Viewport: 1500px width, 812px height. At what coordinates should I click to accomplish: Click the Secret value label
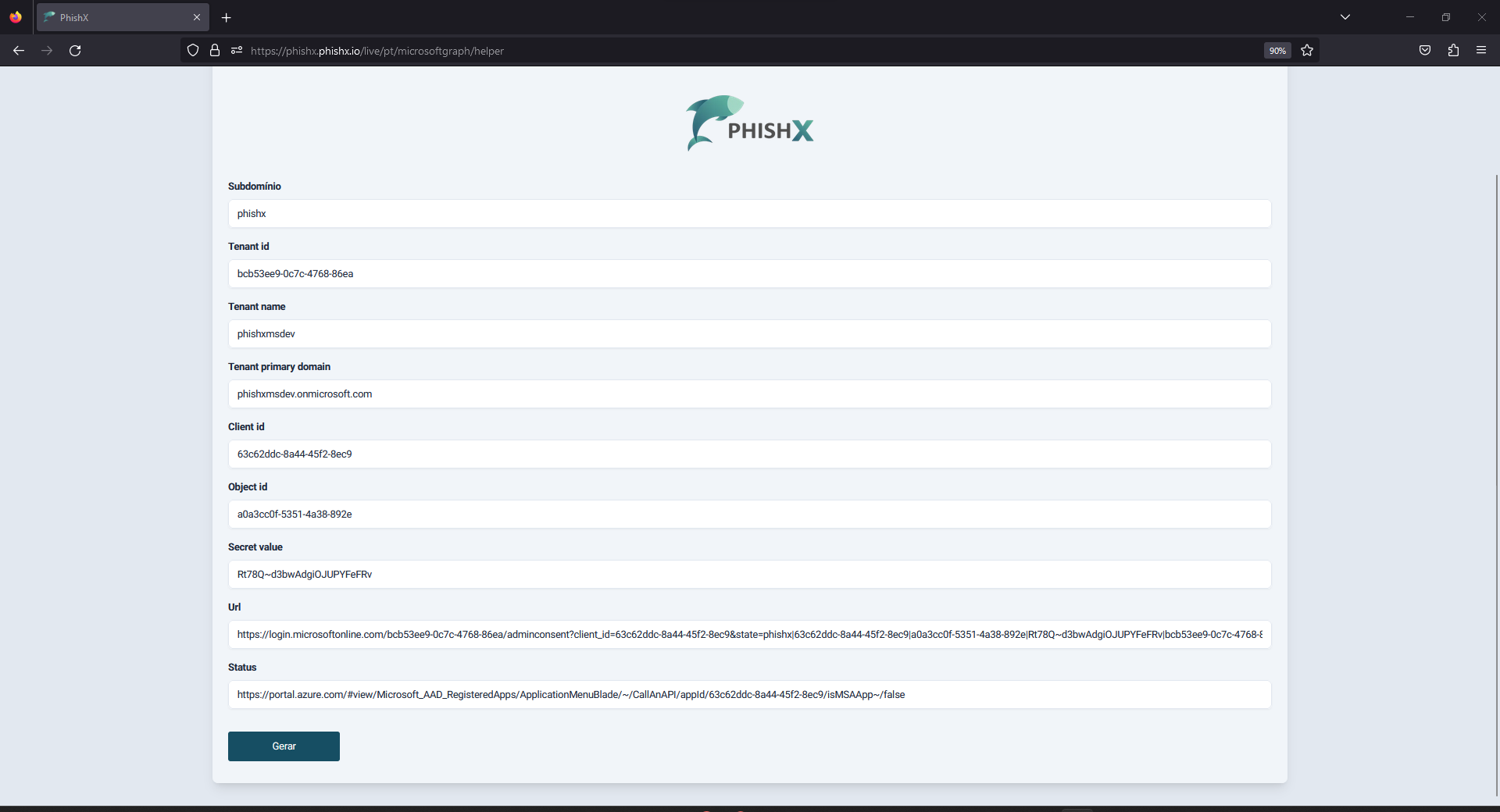255,547
